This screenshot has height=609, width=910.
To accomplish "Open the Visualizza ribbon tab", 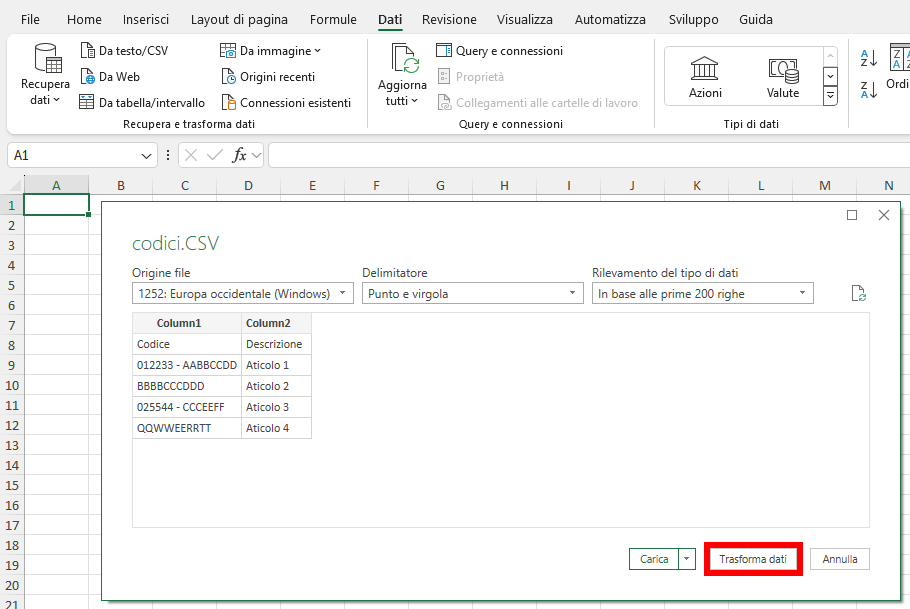I will 523,19.
